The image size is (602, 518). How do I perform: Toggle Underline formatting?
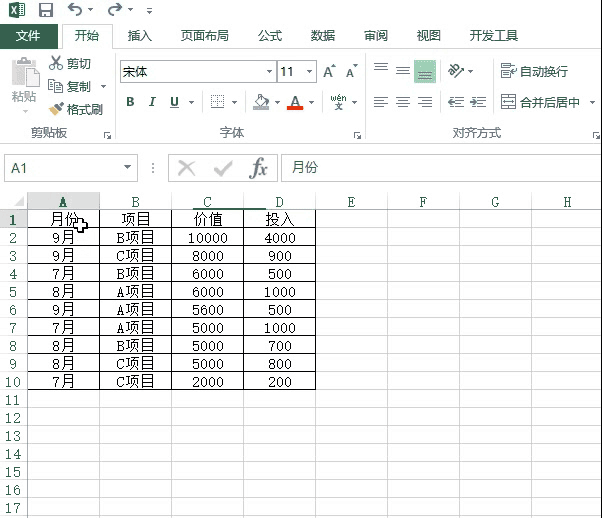(175, 102)
